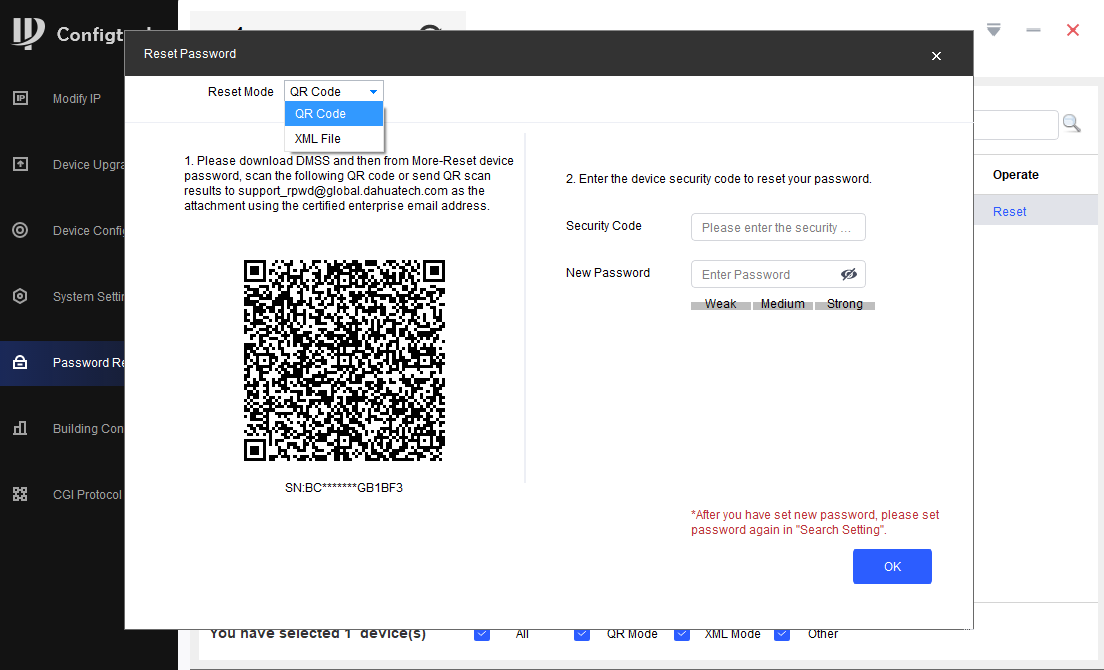Click the search box in the main window
The width and height of the screenshot is (1104, 670).
coord(1016,125)
